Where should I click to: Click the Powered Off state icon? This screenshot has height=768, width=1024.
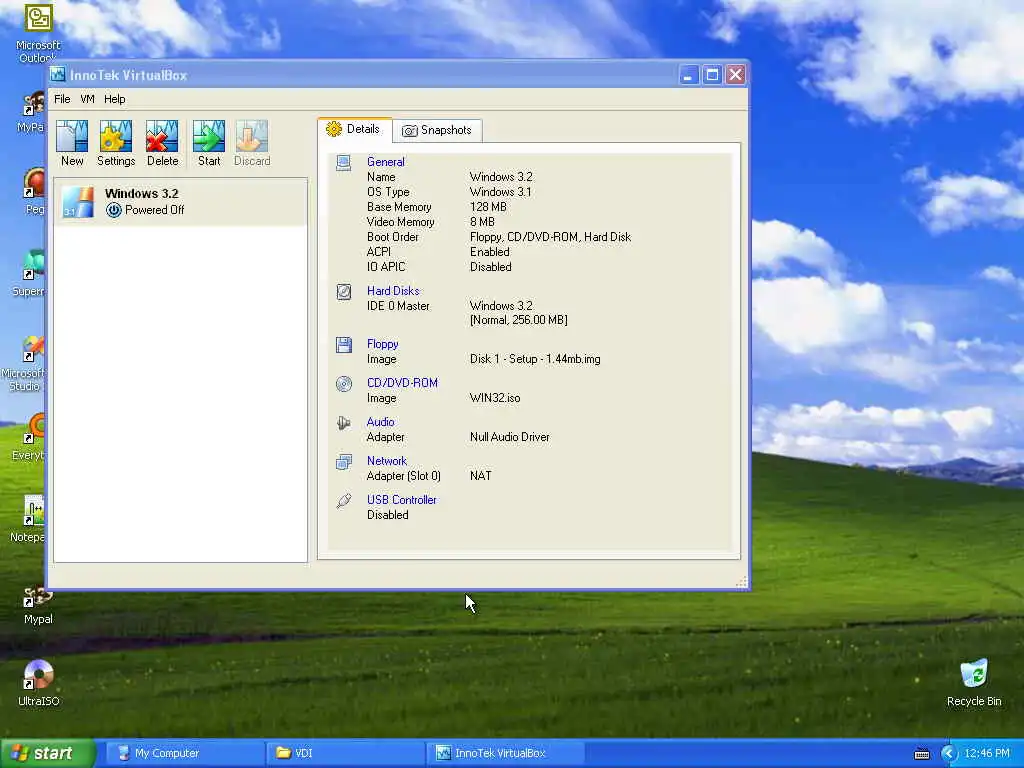coord(114,210)
